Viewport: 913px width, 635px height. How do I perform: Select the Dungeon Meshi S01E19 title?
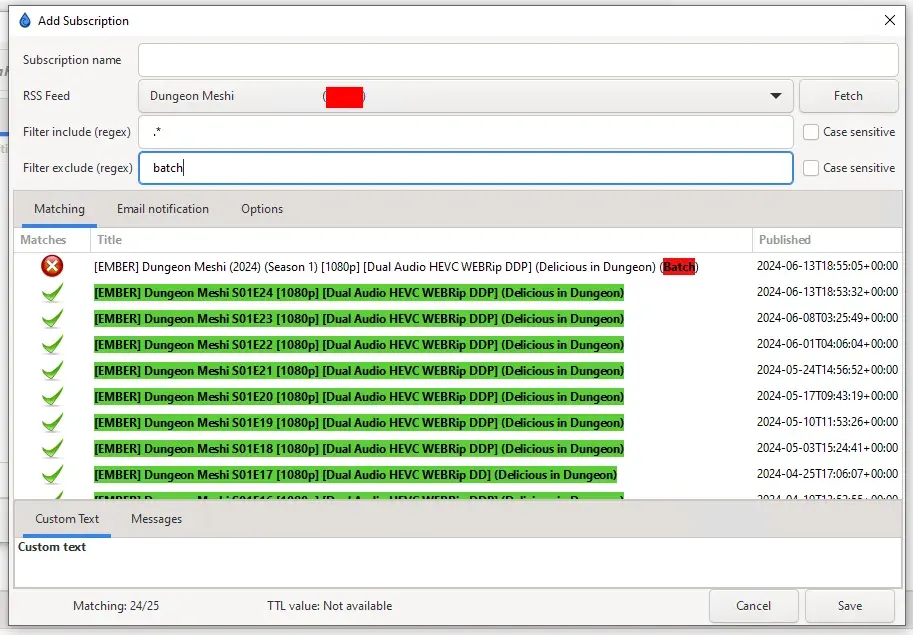pos(359,423)
